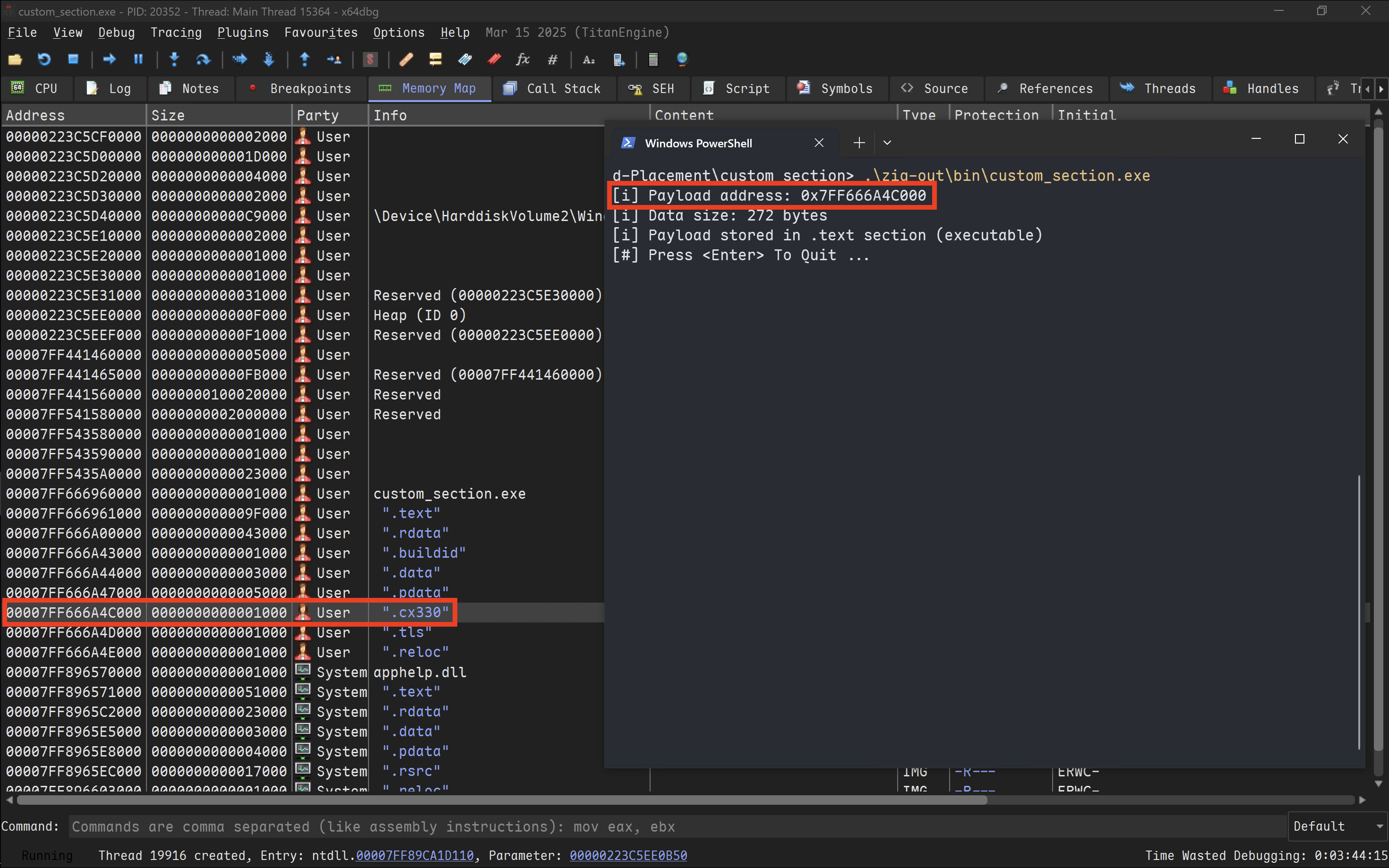Click the Trace Into icon

point(240,59)
